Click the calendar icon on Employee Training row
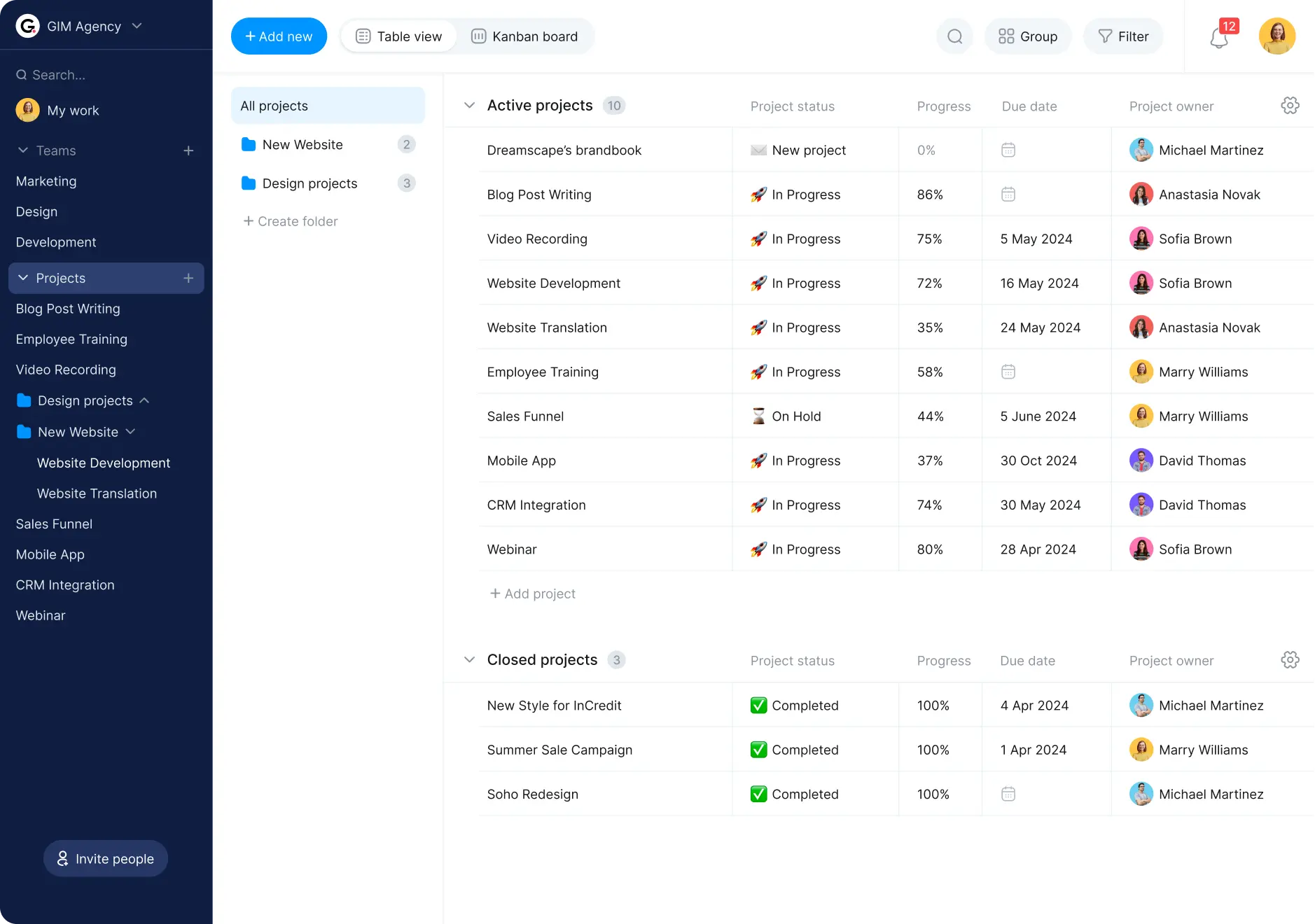This screenshot has width=1315, height=924. [1008, 372]
